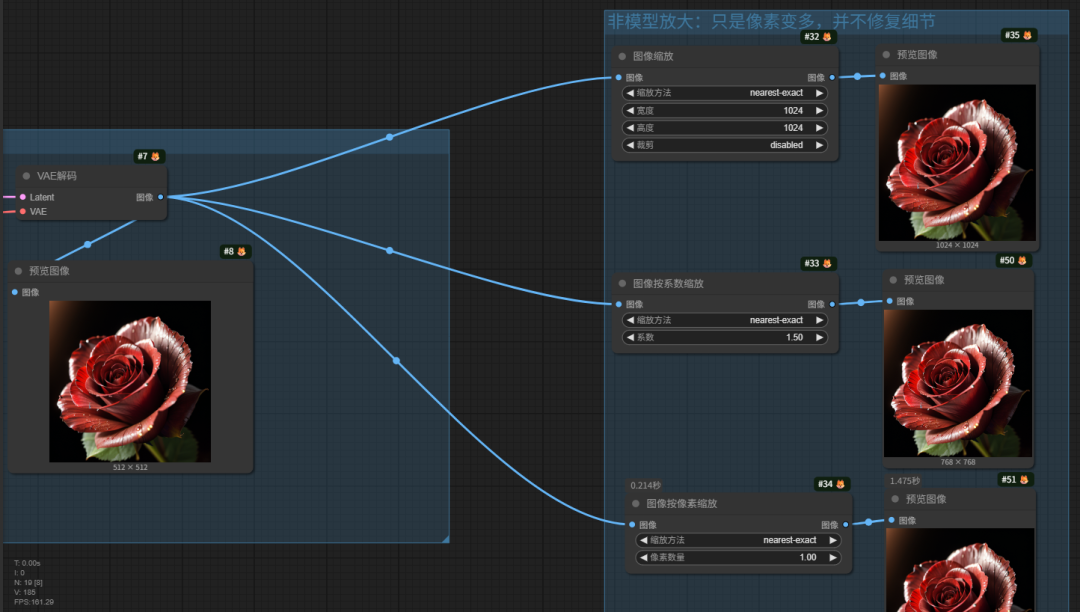Click left arrow of 系数 1.50 field
Image resolution: width=1080 pixels, height=612 pixels.
click(x=630, y=337)
